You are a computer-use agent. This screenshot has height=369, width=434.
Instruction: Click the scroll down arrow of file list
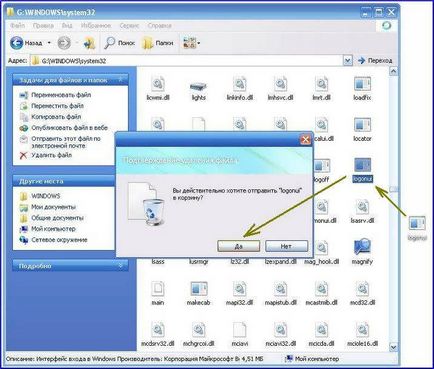point(393,347)
